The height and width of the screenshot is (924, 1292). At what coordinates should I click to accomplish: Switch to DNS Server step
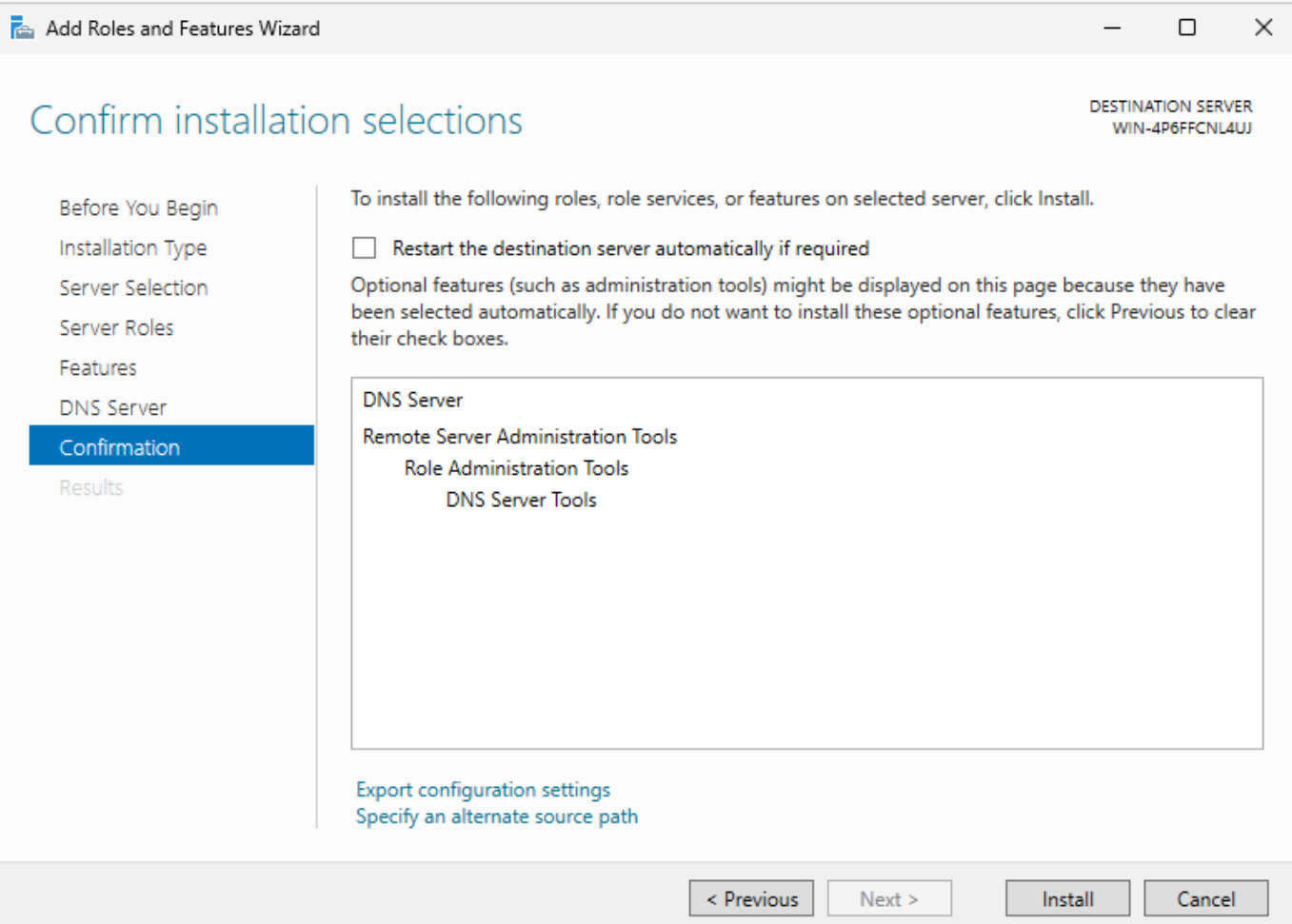(x=112, y=408)
